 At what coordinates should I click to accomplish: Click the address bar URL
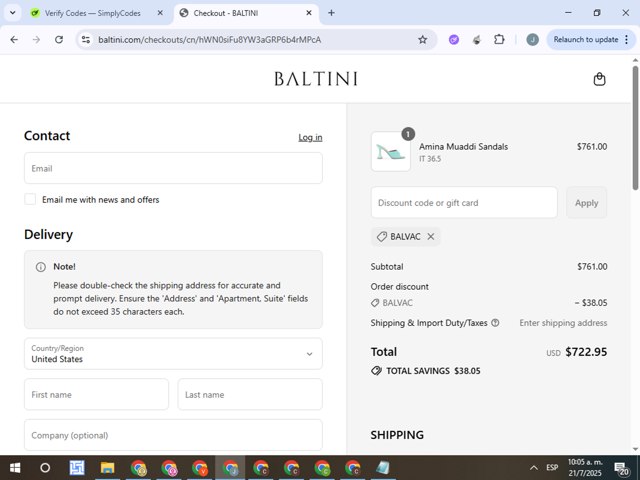209,40
